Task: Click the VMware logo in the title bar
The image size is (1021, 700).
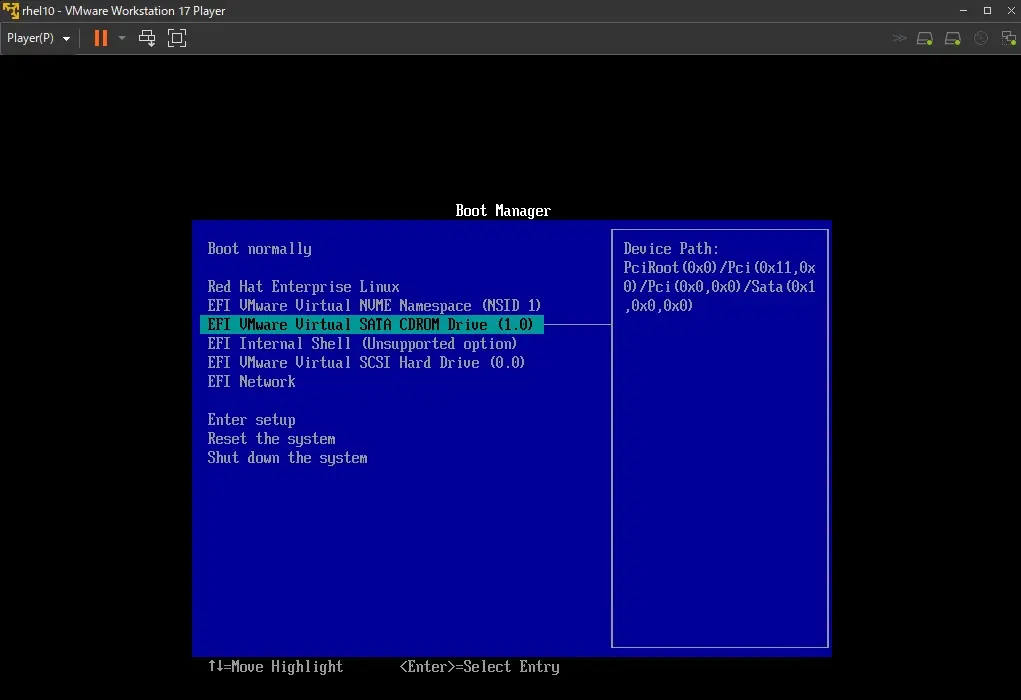Action: tap(10, 10)
